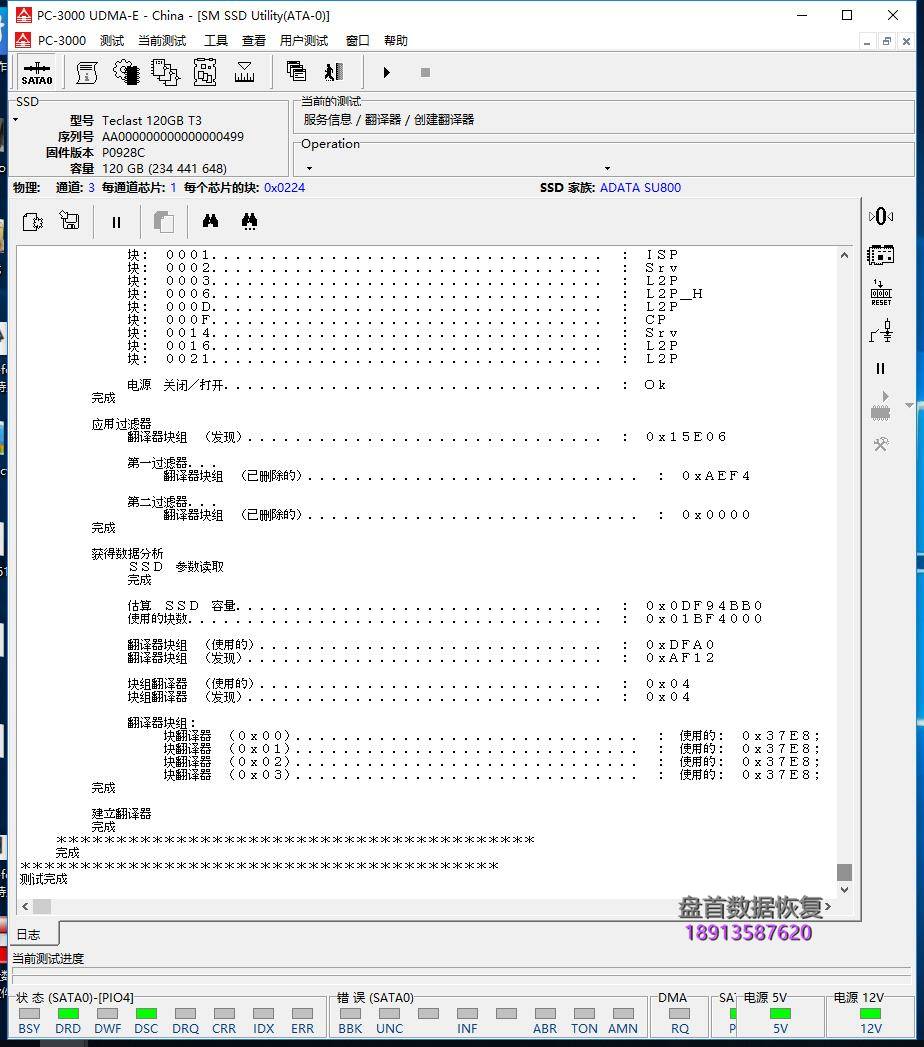Click the SATA0 port selector icon
Image resolution: width=924 pixels, height=1047 pixels.
(x=37, y=72)
